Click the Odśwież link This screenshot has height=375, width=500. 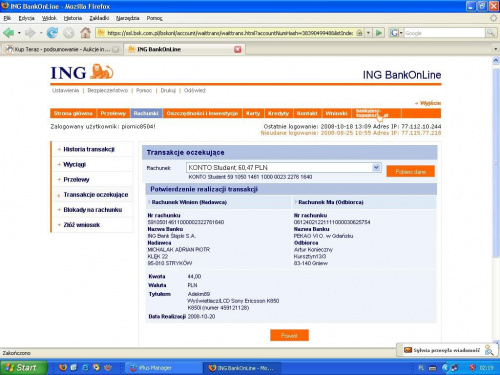195,90
